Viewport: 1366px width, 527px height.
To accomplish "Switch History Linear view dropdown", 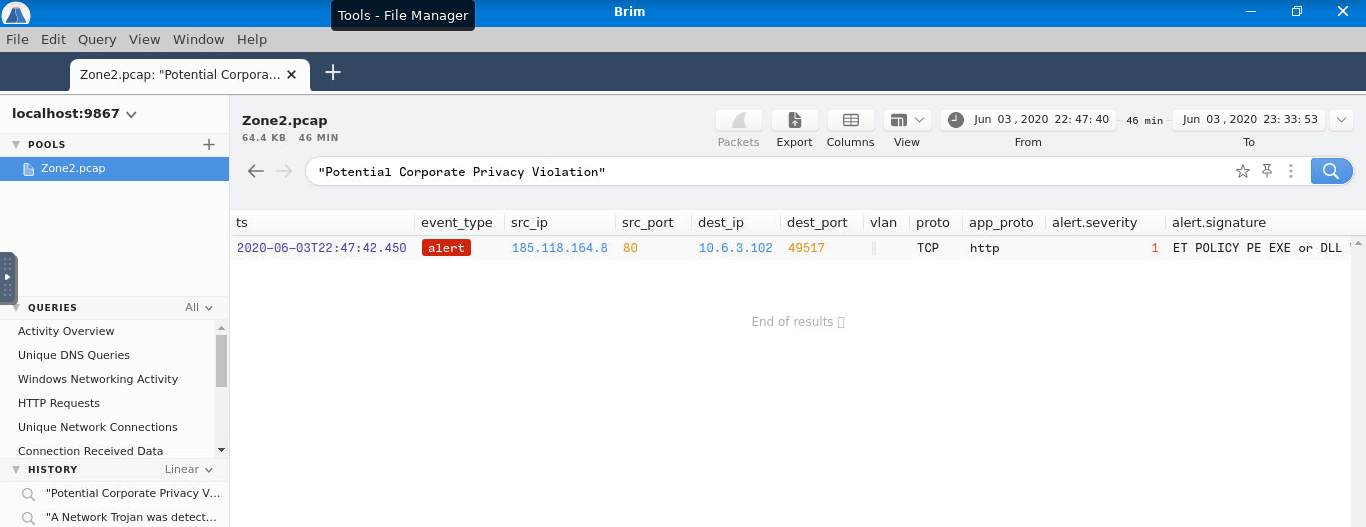I will coord(189,470).
